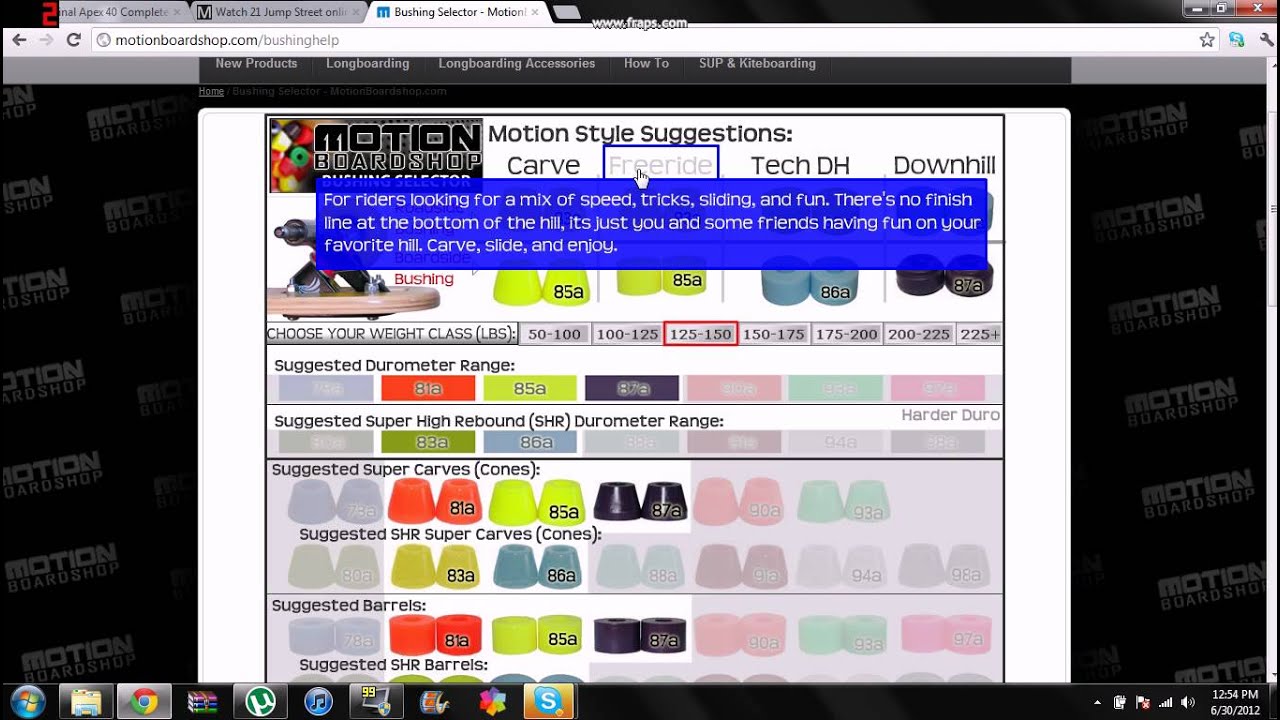
Task: Click the 86a blue bushing under Tech DH
Action: point(809,282)
